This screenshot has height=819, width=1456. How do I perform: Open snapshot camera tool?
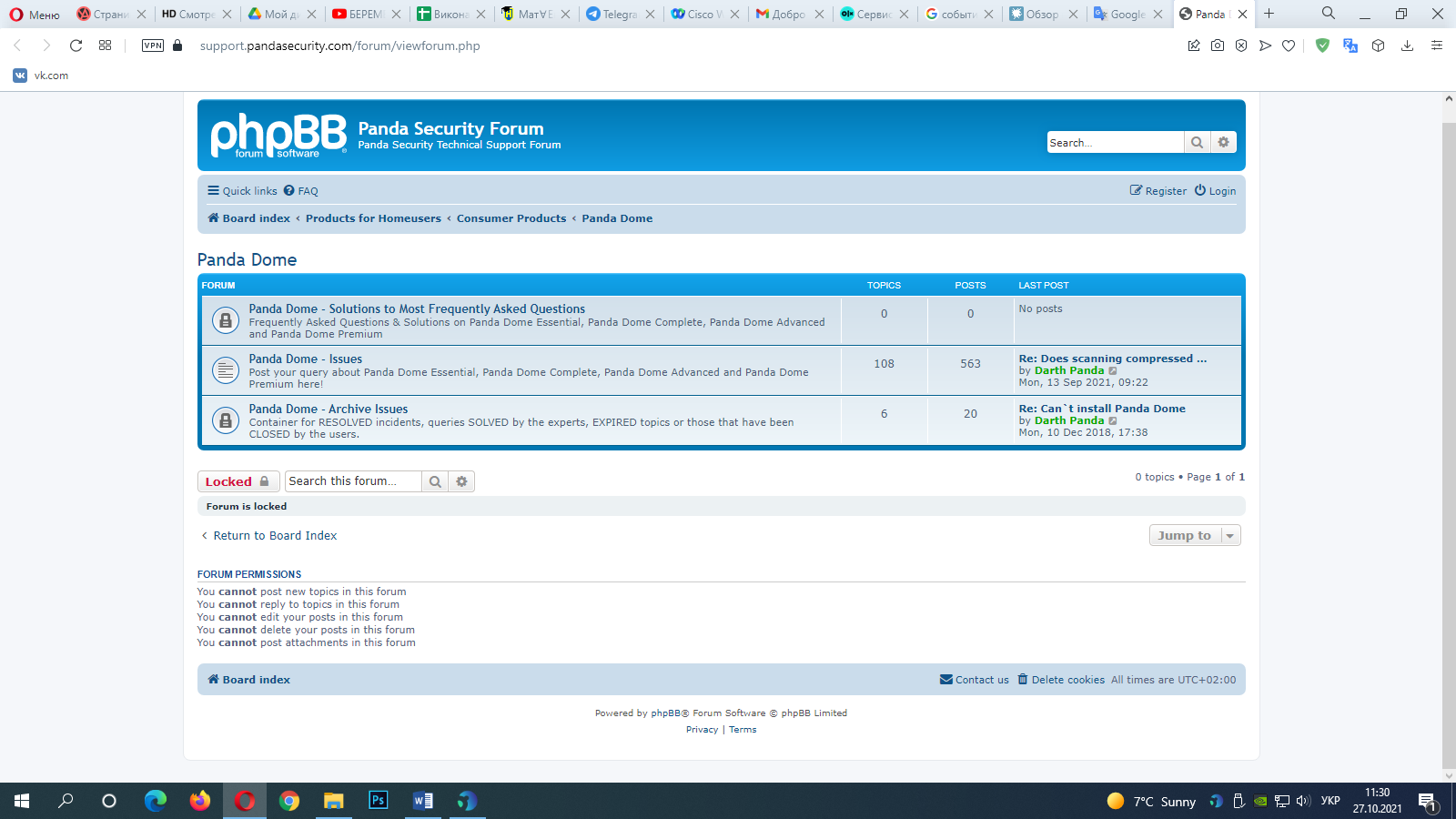point(1218,45)
